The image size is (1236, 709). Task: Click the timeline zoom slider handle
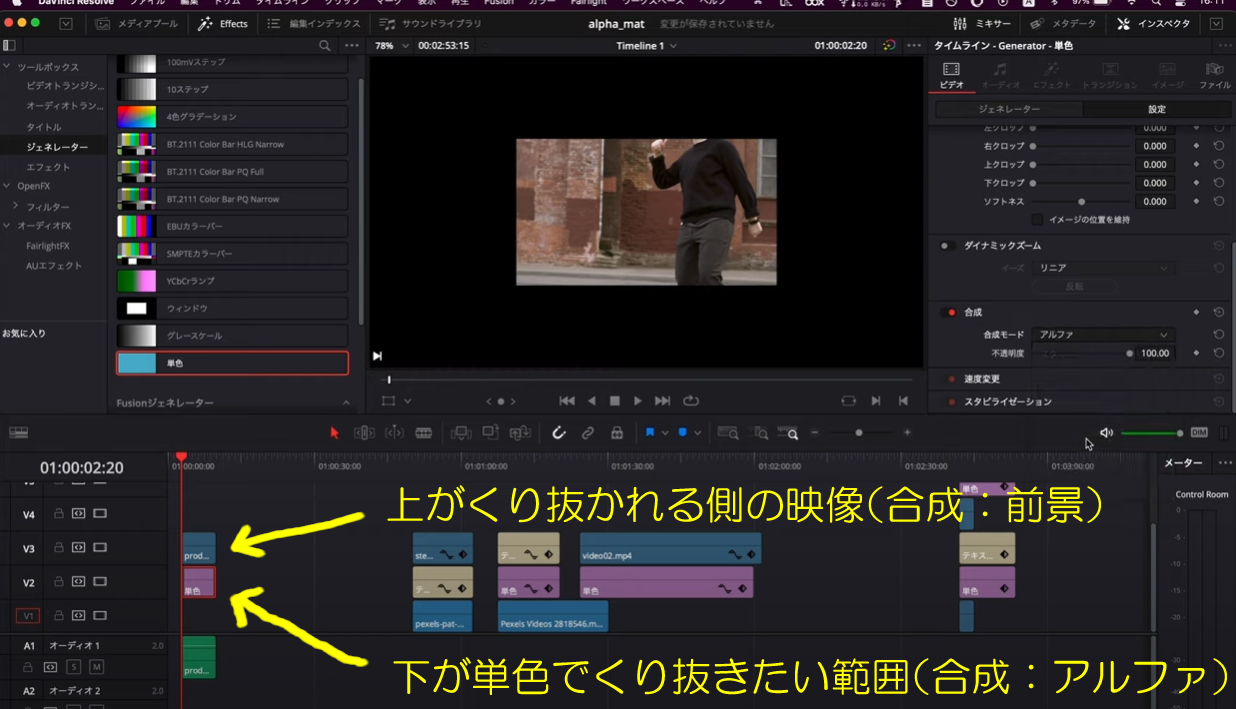[x=859, y=433]
